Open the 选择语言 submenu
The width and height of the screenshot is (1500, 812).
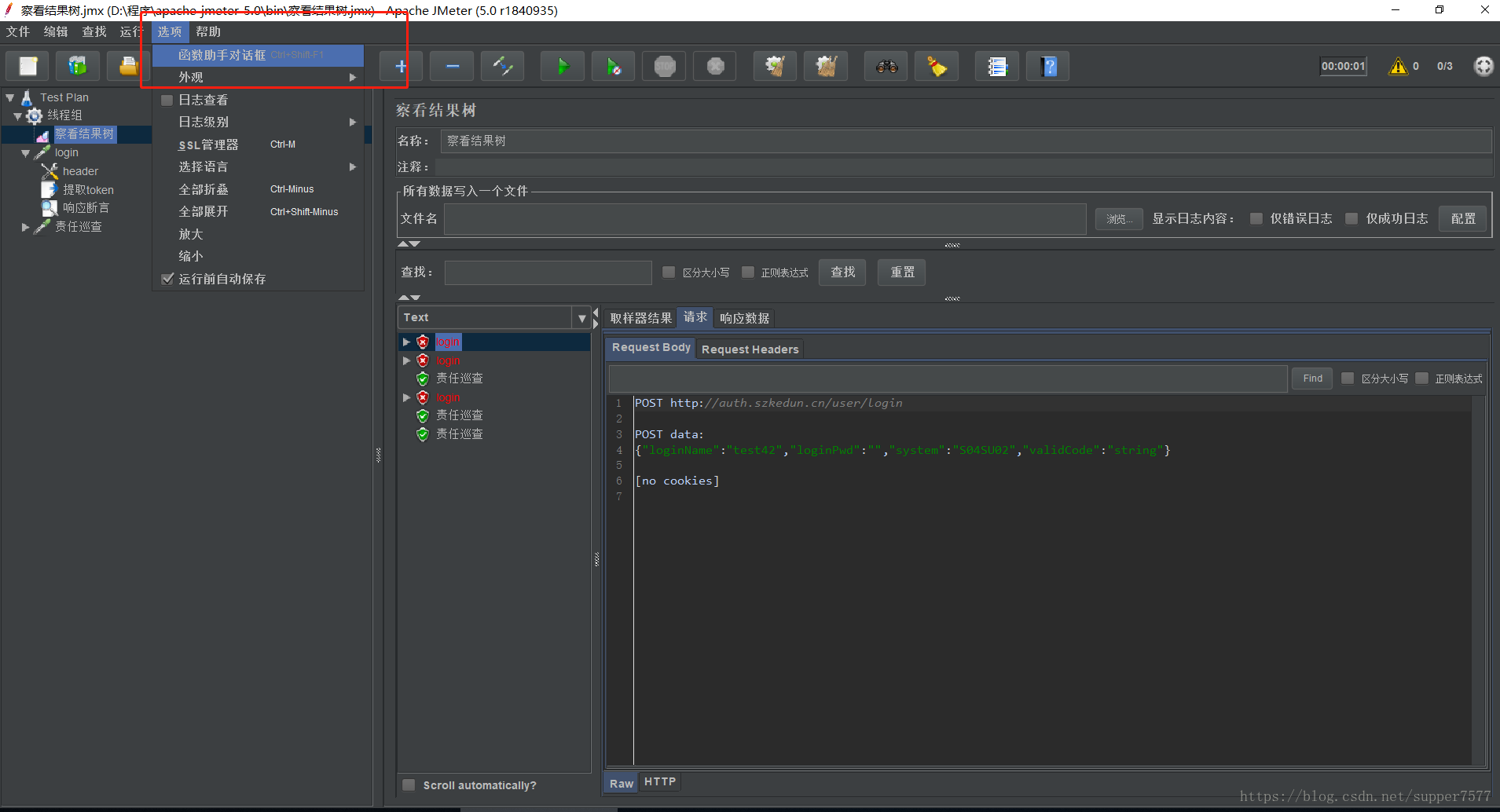[x=258, y=166]
